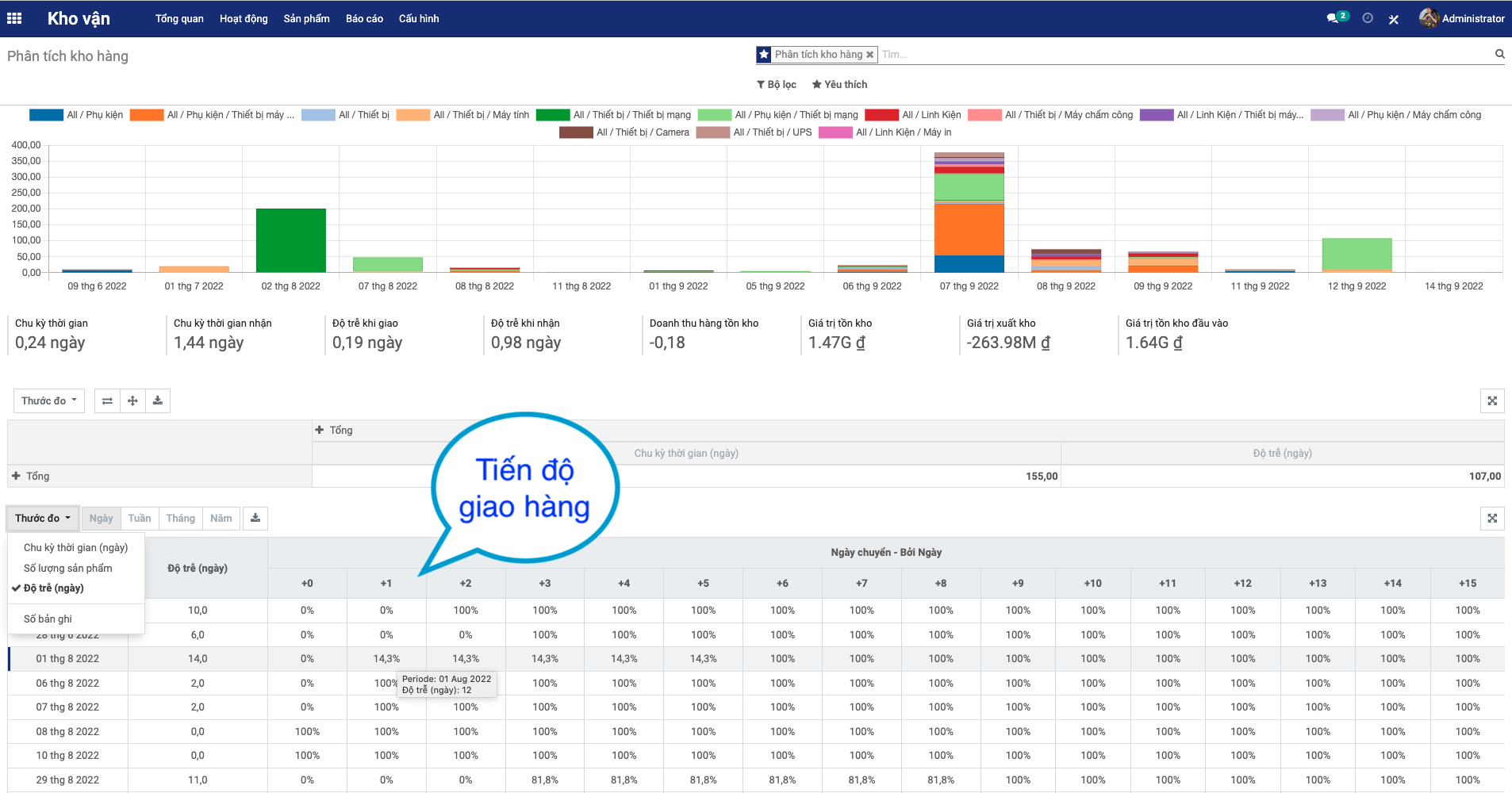Image resolution: width=1512 pixels, height=793 pixels.
Task: Click pivot total value 155,00
Action: click(1042, 476)
